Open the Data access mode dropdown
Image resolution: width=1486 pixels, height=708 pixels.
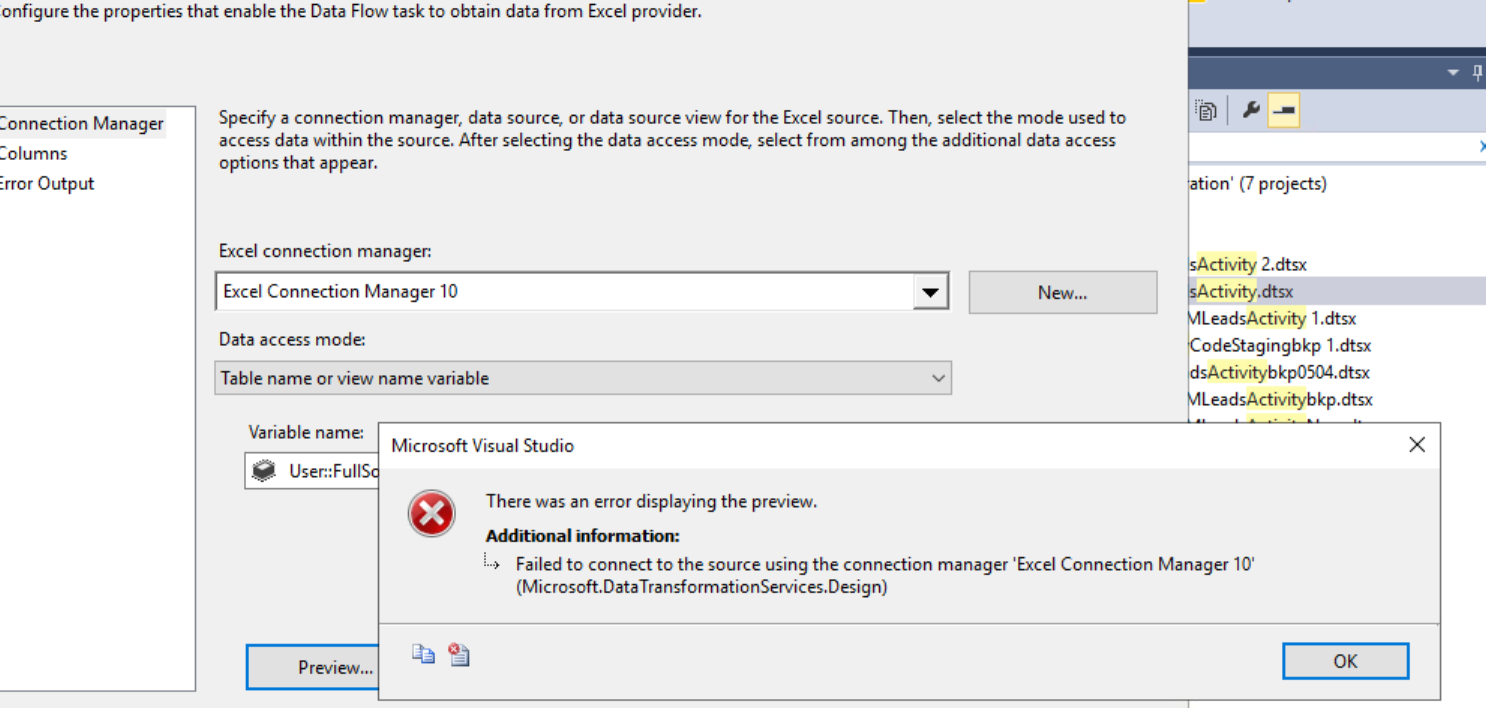[x=938, y=379]
